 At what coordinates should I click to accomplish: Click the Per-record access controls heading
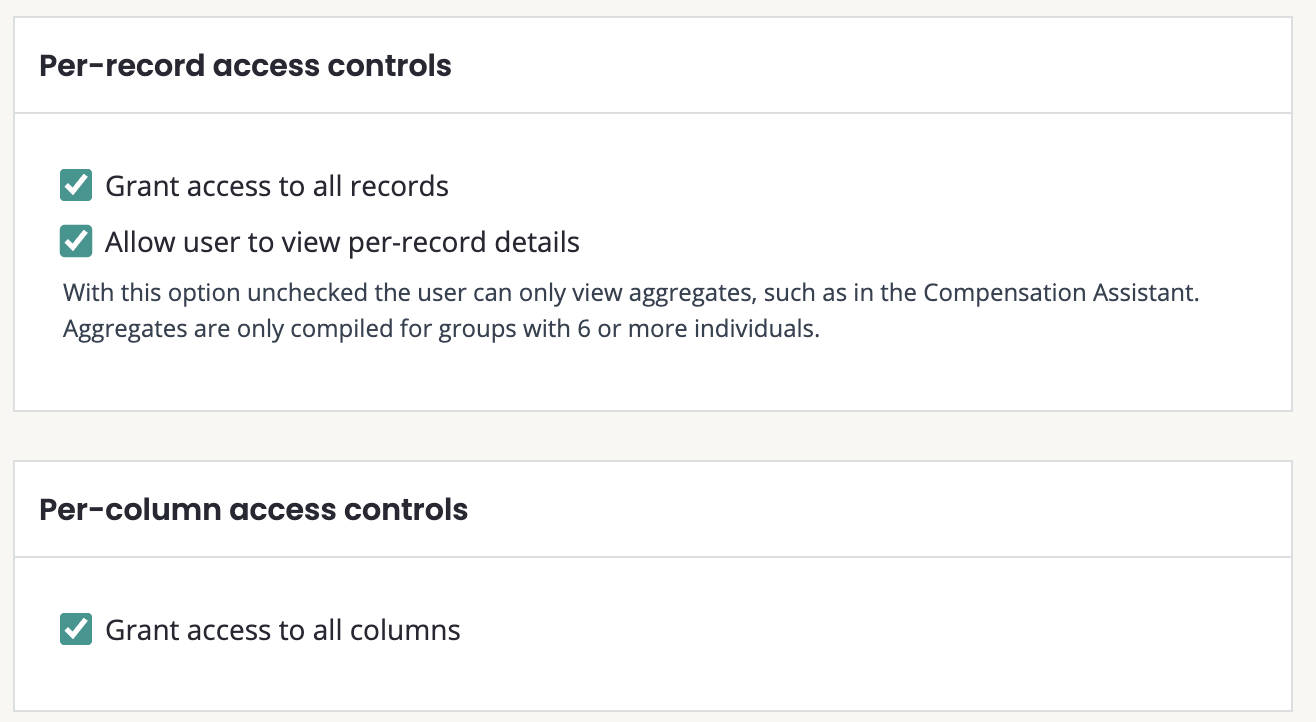pyautogui.click(x=245, y=66)
